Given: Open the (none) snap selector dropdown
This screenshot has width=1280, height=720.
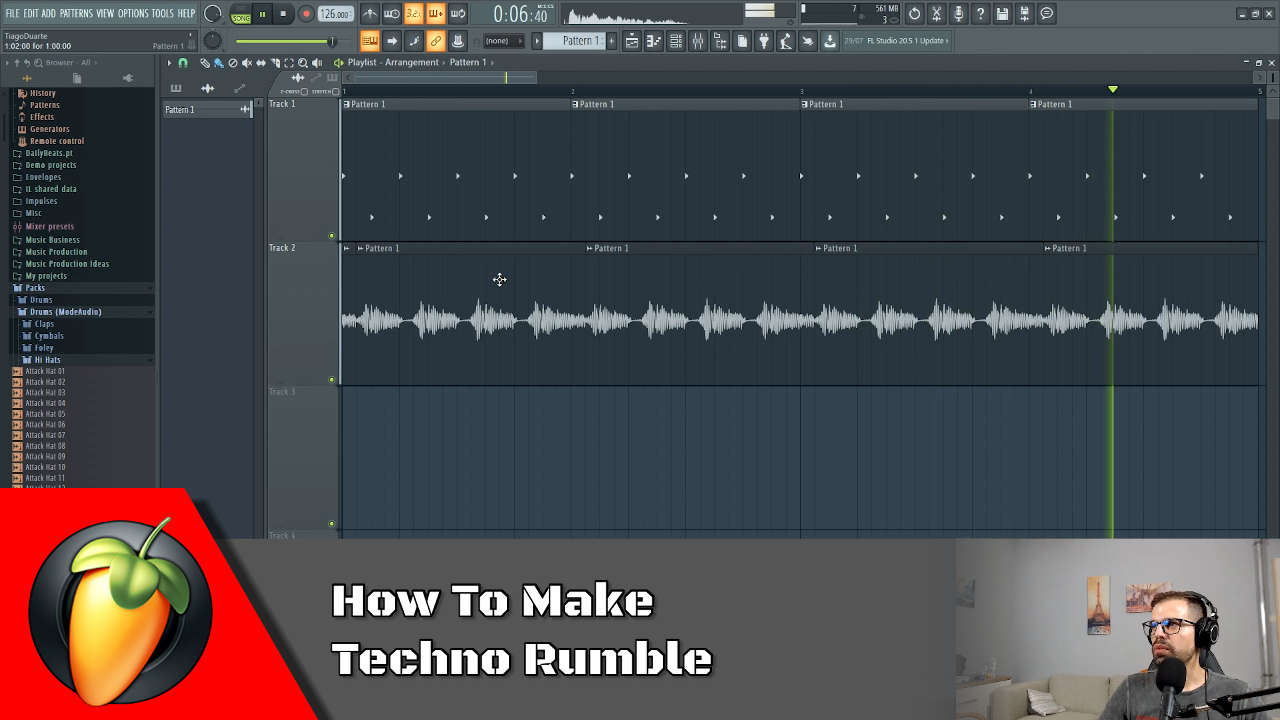Looking at the screenshot, I should (503, 41).
